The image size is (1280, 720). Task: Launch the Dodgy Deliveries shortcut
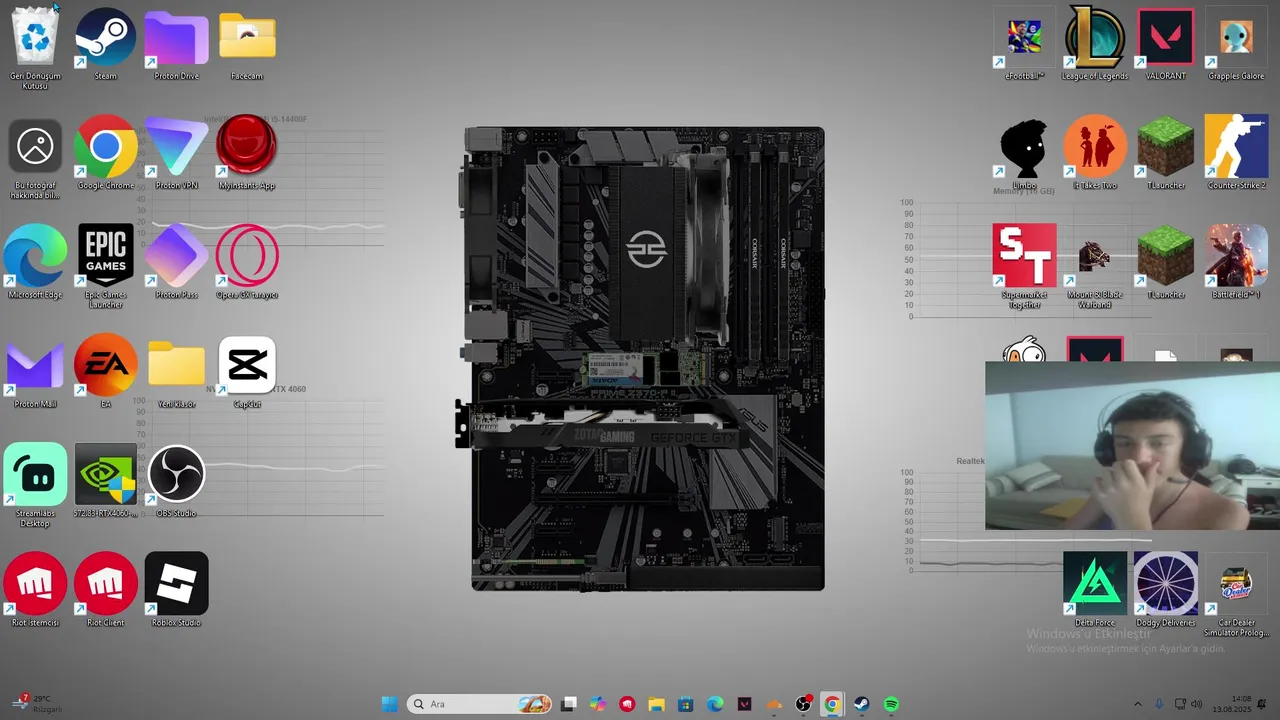pos(1166,590)
